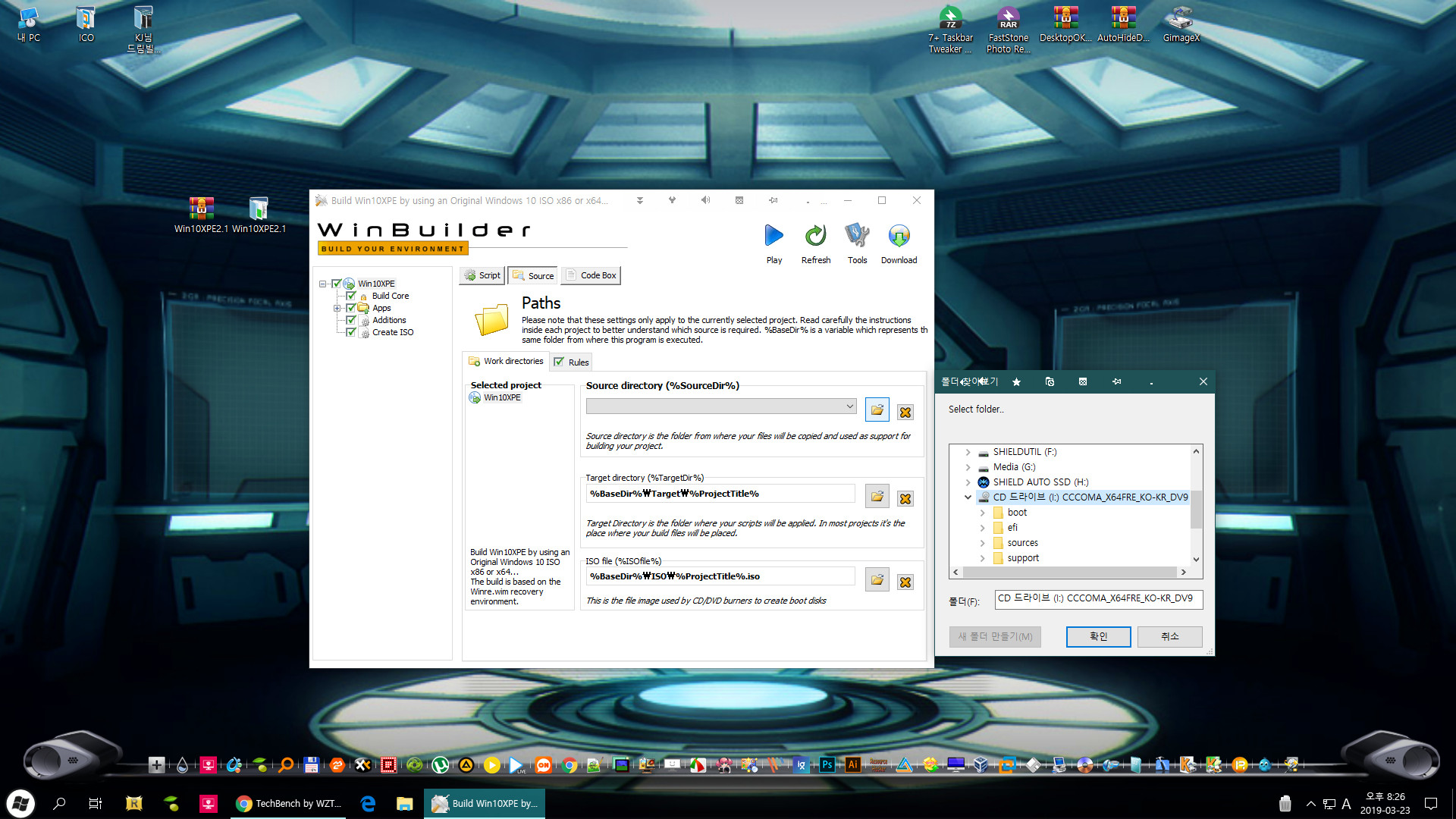Click the 새 폴더 만들기 button
This screenshot has width=1456, height=819.
click(x=995, y=636)
